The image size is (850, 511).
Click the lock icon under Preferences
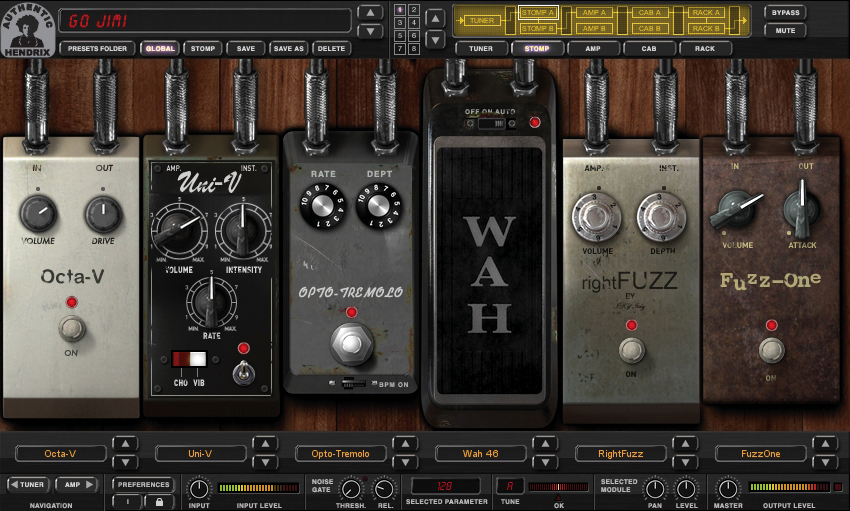pos(159,502)
